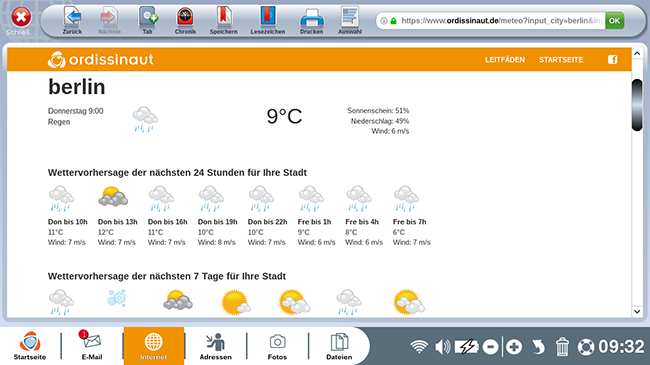The width and height of the screenshot is (650, 365).
Task: Click the Fre bis 1h forecast label
Action: 314,222
